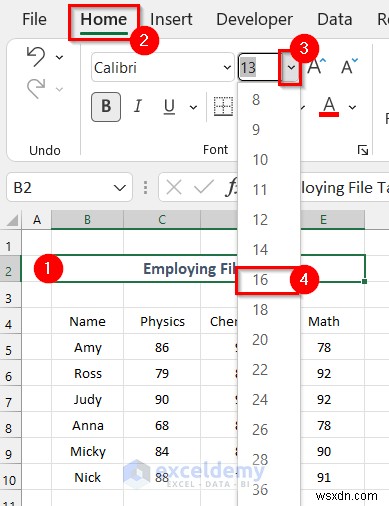Select font size 24
Image resolution: width=389 pixels, height=506 pixels.
tap(269, 400)
